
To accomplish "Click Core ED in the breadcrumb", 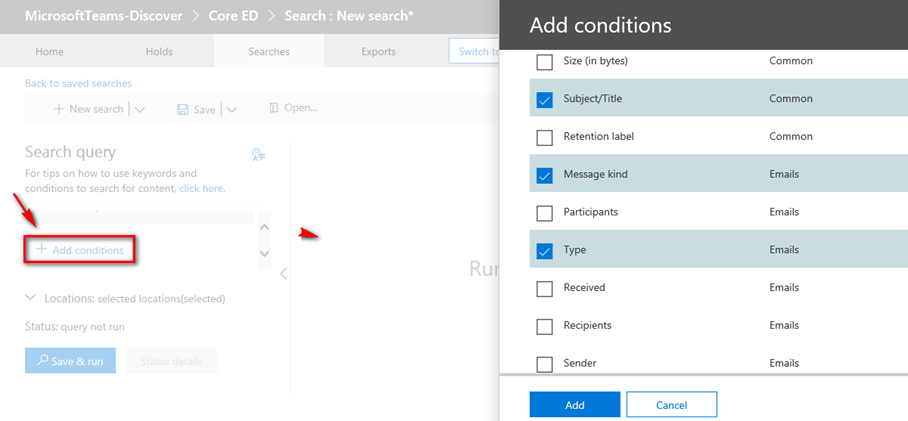I will click(x=234, y=16).
